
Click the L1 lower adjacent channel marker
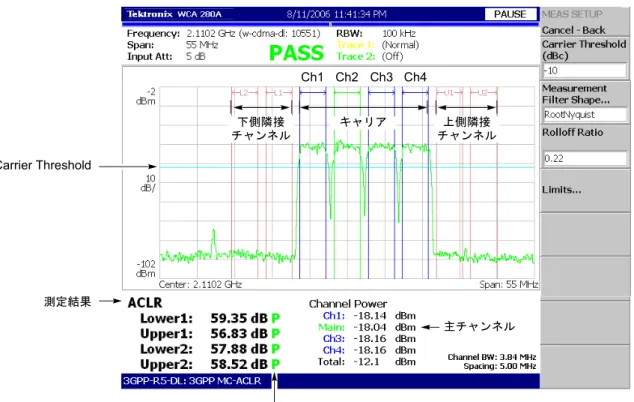279,93
